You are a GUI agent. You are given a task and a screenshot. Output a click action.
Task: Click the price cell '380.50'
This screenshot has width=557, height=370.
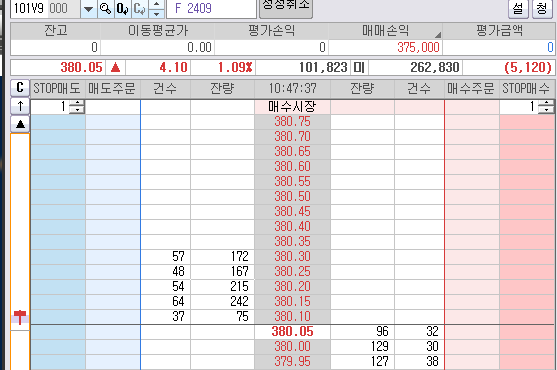[x=292, y=197]
